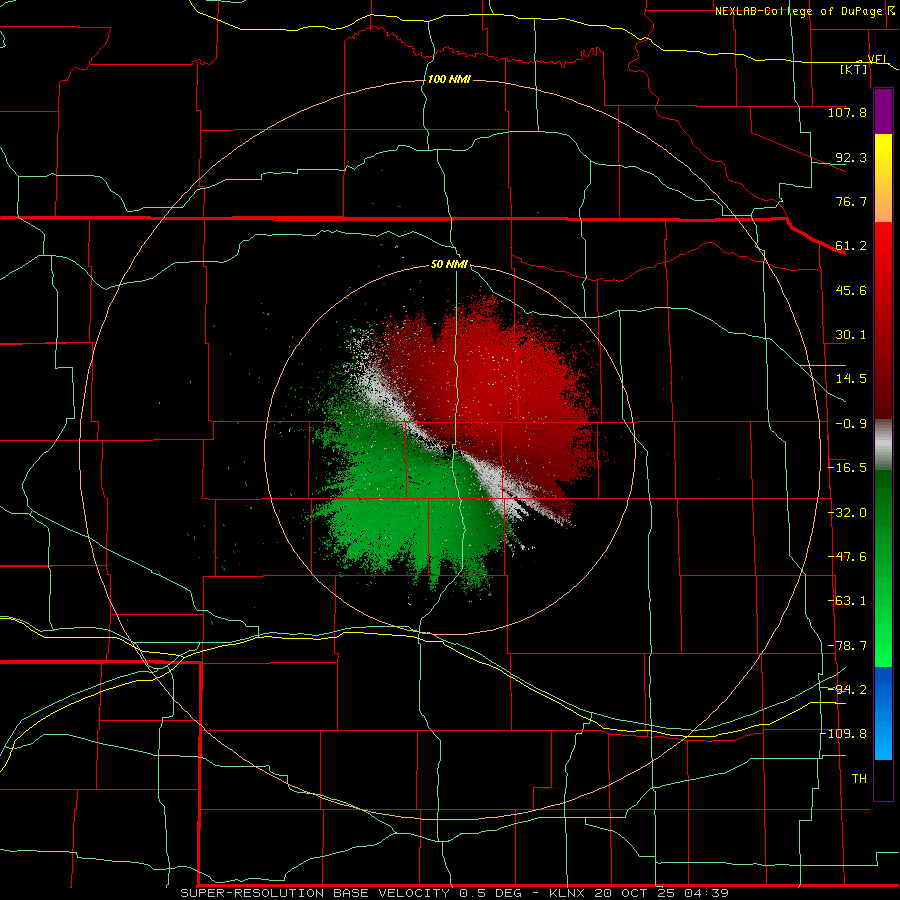This screenshot has width=900, height=900.
Task: Click the -94.2 scale value
Action: click(848, 690)
